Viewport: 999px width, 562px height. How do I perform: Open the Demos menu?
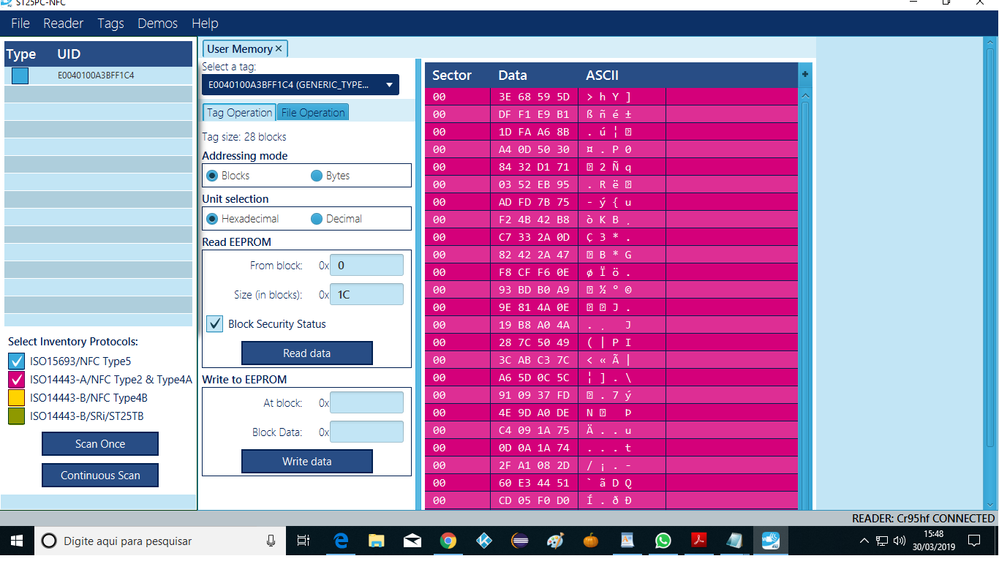157,24
